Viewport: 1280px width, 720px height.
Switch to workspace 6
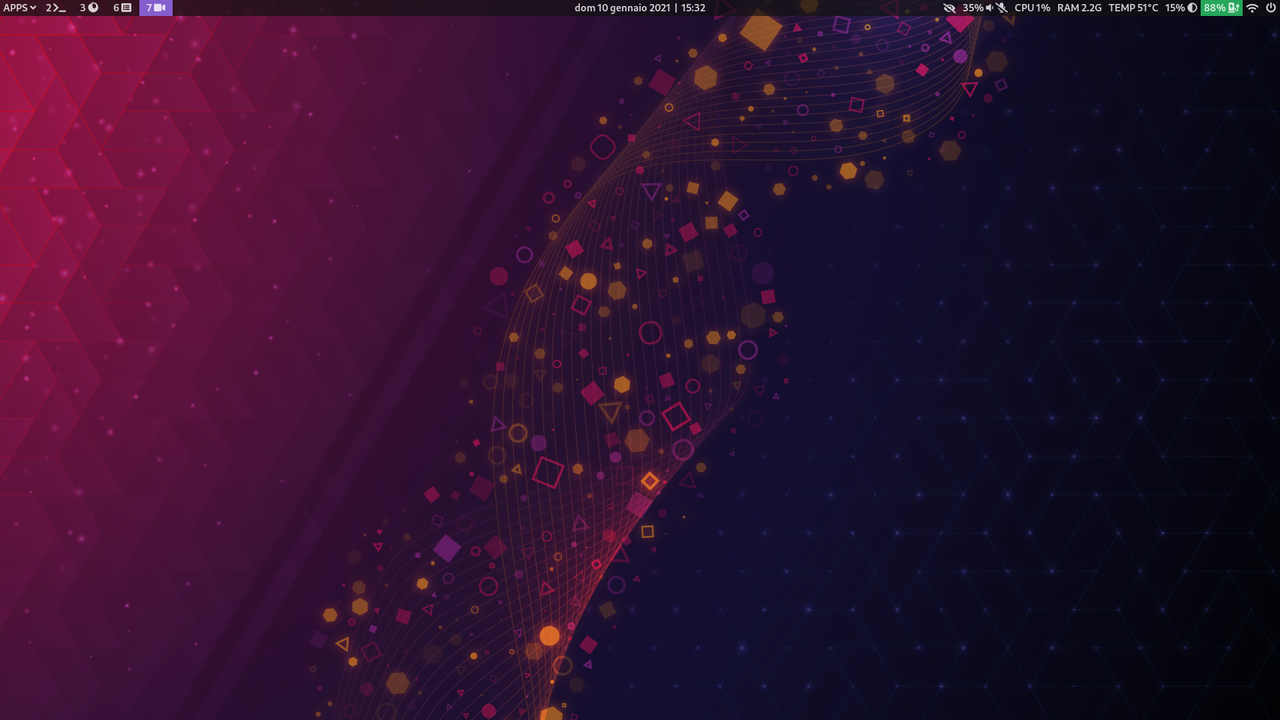coord(122,7)
